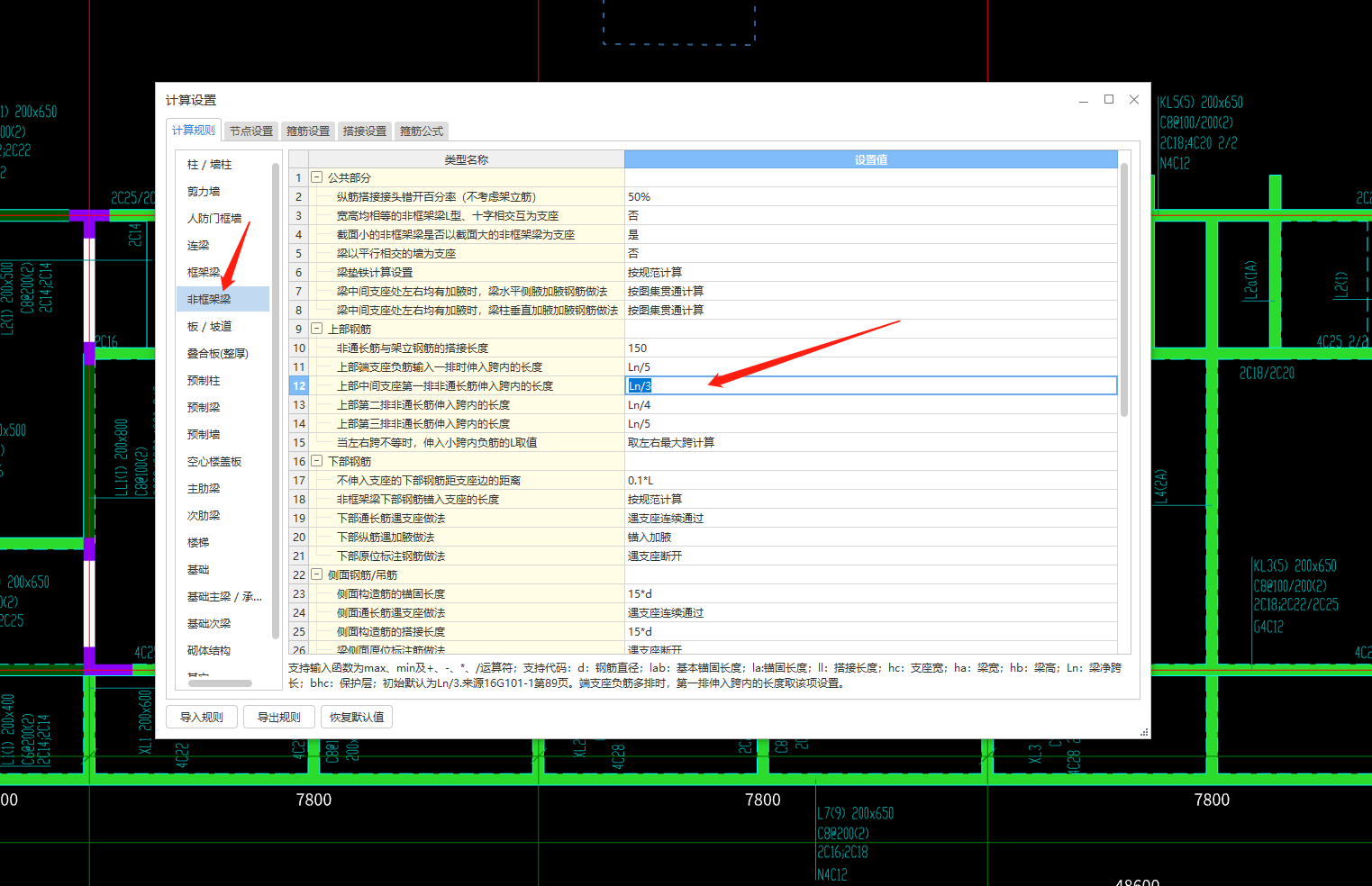Minimize the 计算设置 dialog

click(1084, 100)
